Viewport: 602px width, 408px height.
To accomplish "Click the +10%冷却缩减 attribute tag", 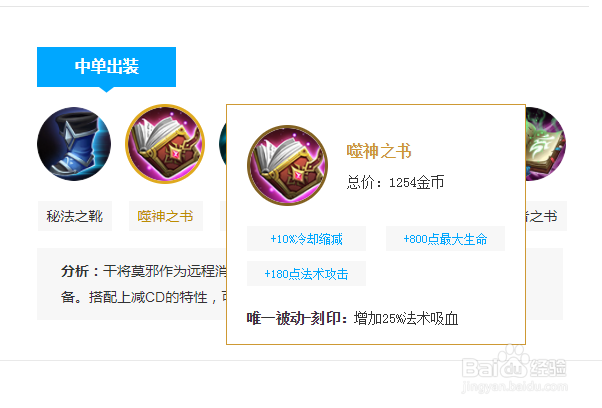I will 306,239.
